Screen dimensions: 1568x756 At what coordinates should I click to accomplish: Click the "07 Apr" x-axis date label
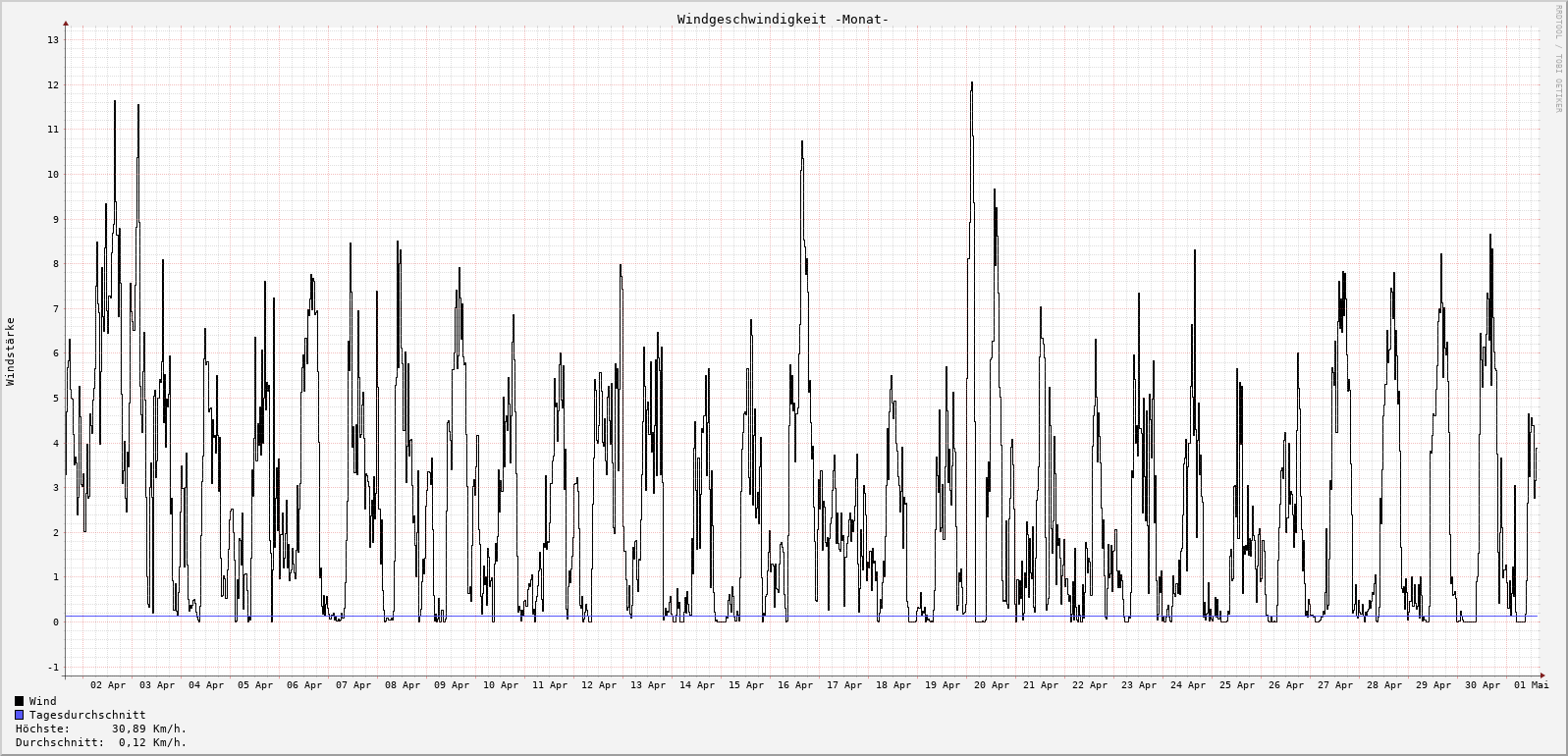[353, 685]
